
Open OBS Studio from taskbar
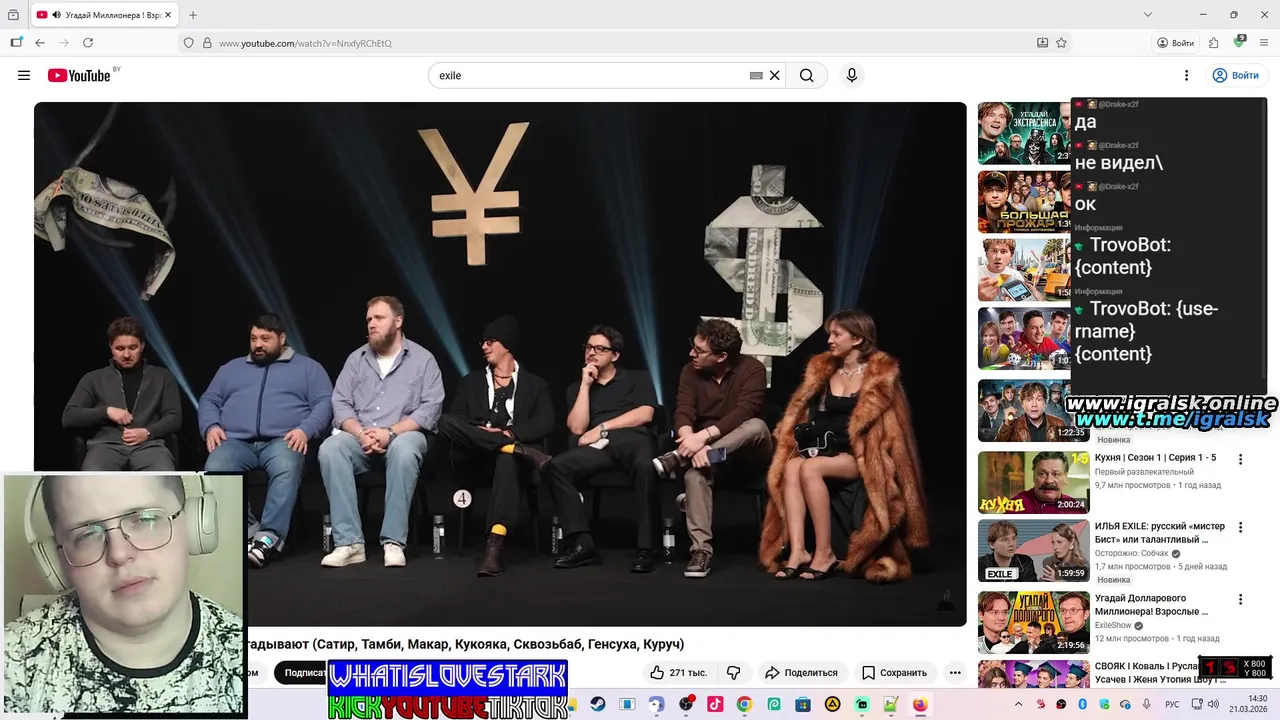(685, 704)
